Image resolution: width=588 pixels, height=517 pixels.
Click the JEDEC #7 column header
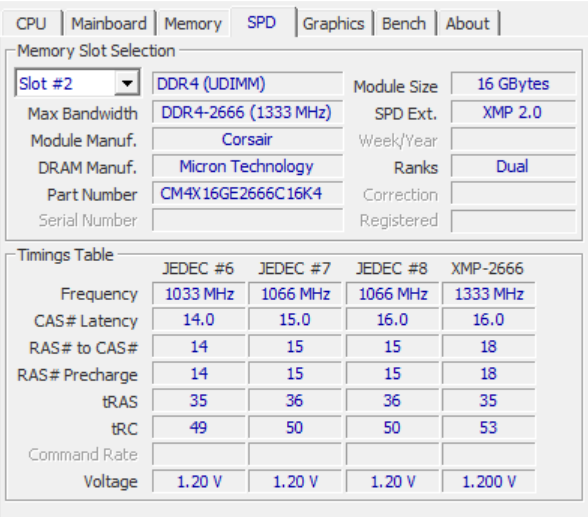[x=294, y=268]
